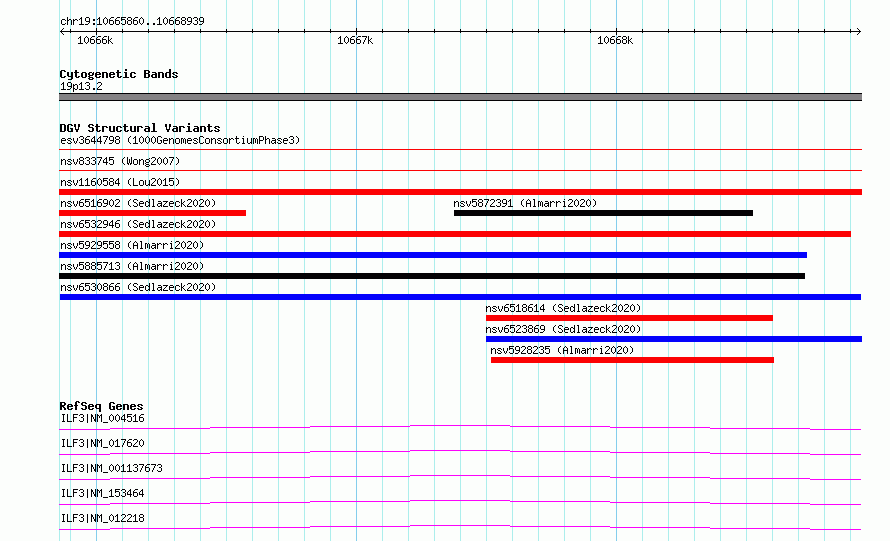Click the ILF3|NM_004516 gene label

(x=102, y=418)
